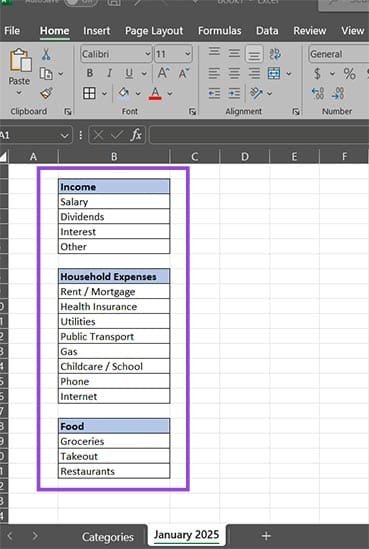The height and width of the screenshot is (549, 369).
Task: Expand the Name Box dropdown
Action: pos(64,135)
